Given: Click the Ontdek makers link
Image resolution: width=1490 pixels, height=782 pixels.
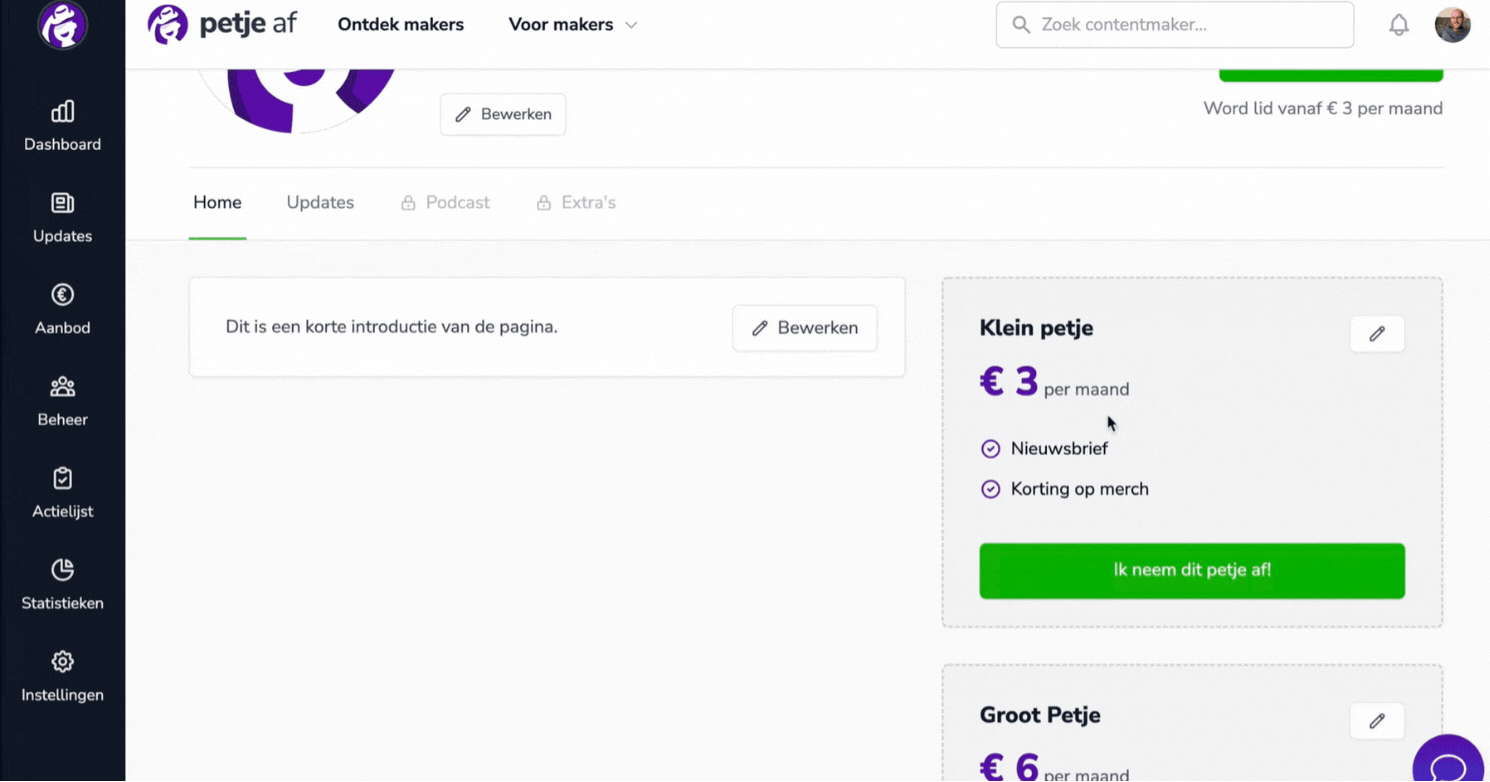Looking at the screenshot, I should click(401, 25).
